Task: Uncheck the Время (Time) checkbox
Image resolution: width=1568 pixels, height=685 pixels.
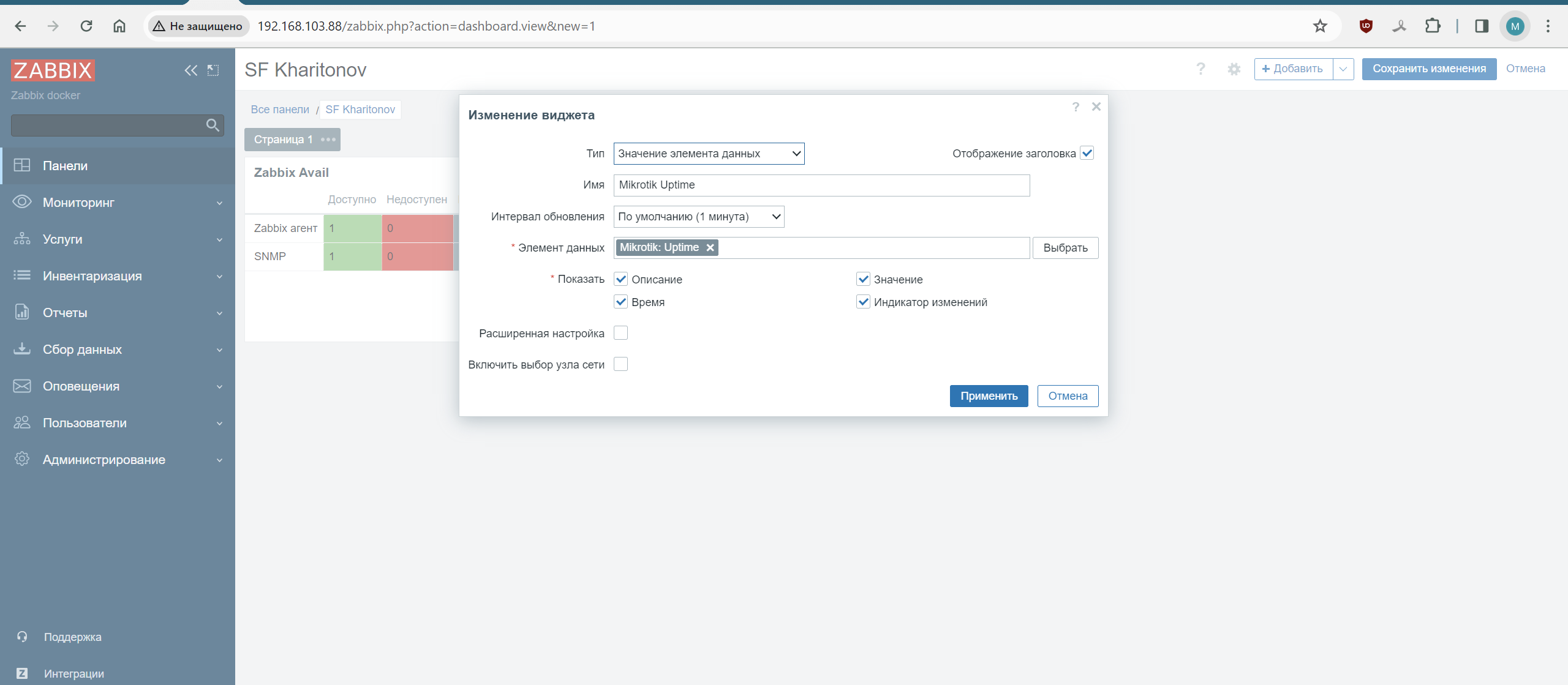Action: tap(620, 302)
